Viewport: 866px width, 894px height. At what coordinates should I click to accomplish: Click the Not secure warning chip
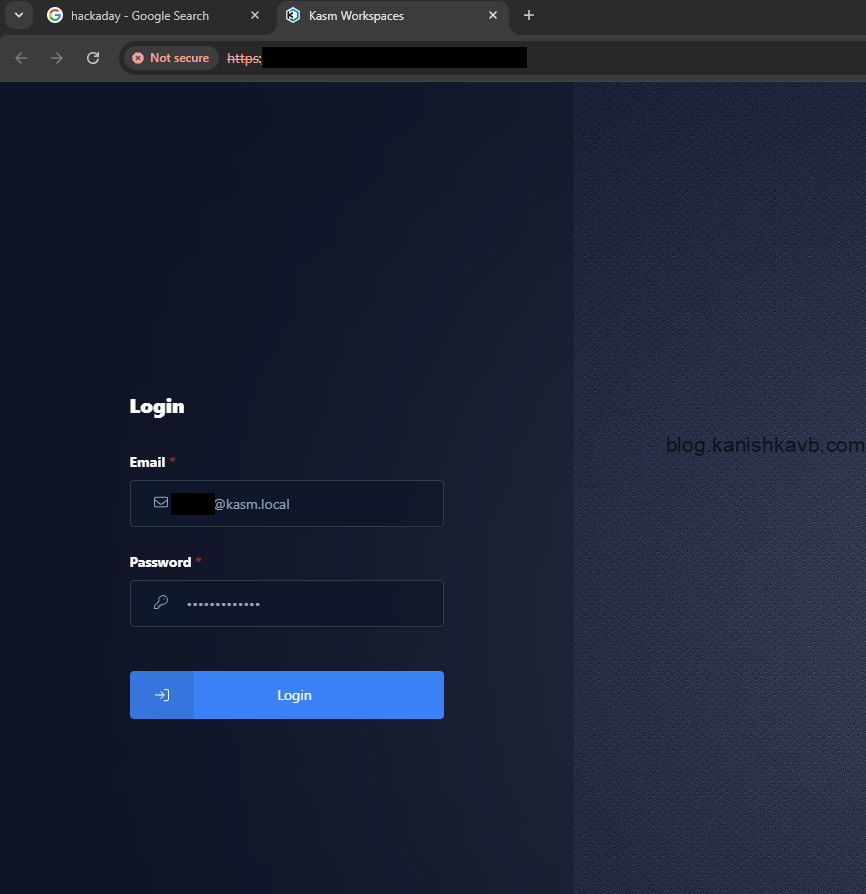click(170, 58)
